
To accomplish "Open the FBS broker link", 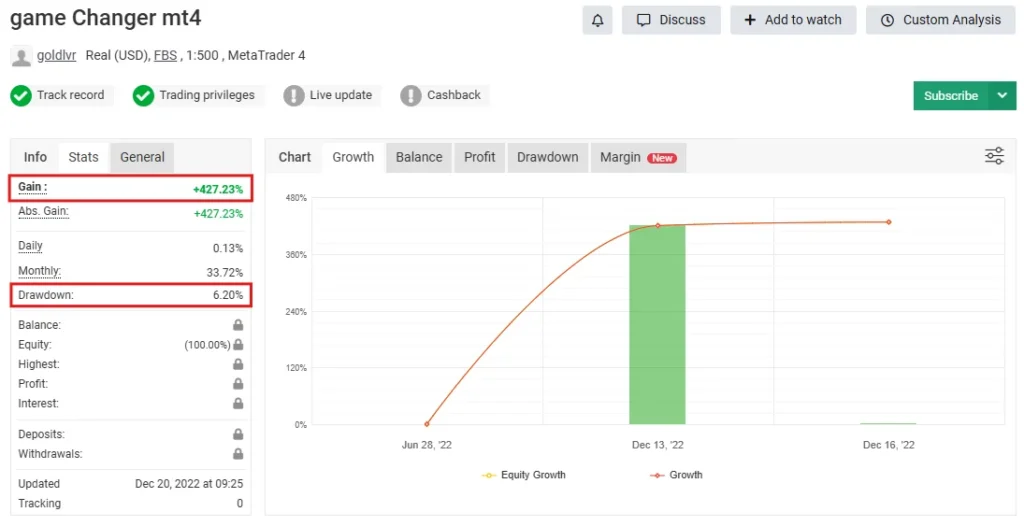I will 165,56.
